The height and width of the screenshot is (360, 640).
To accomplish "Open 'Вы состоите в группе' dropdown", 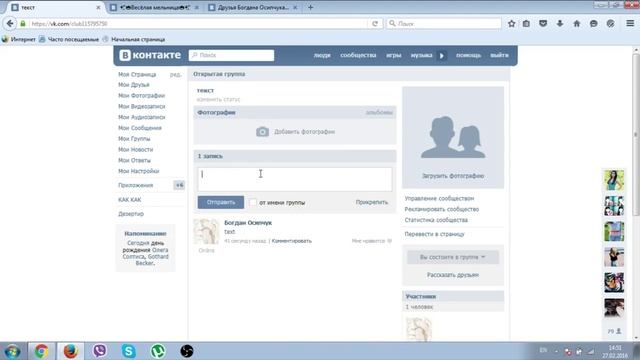I will click(453, 257).
